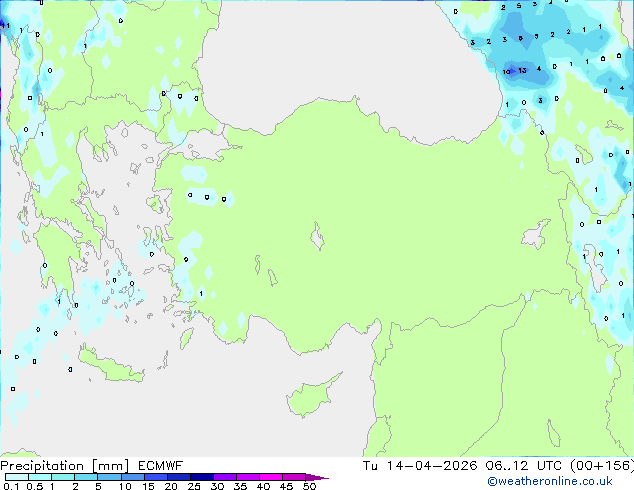The width and height of the screenshot is (634, 490).
Task: Click the 'ECMWF' model label
Action: tap(161, 466)
